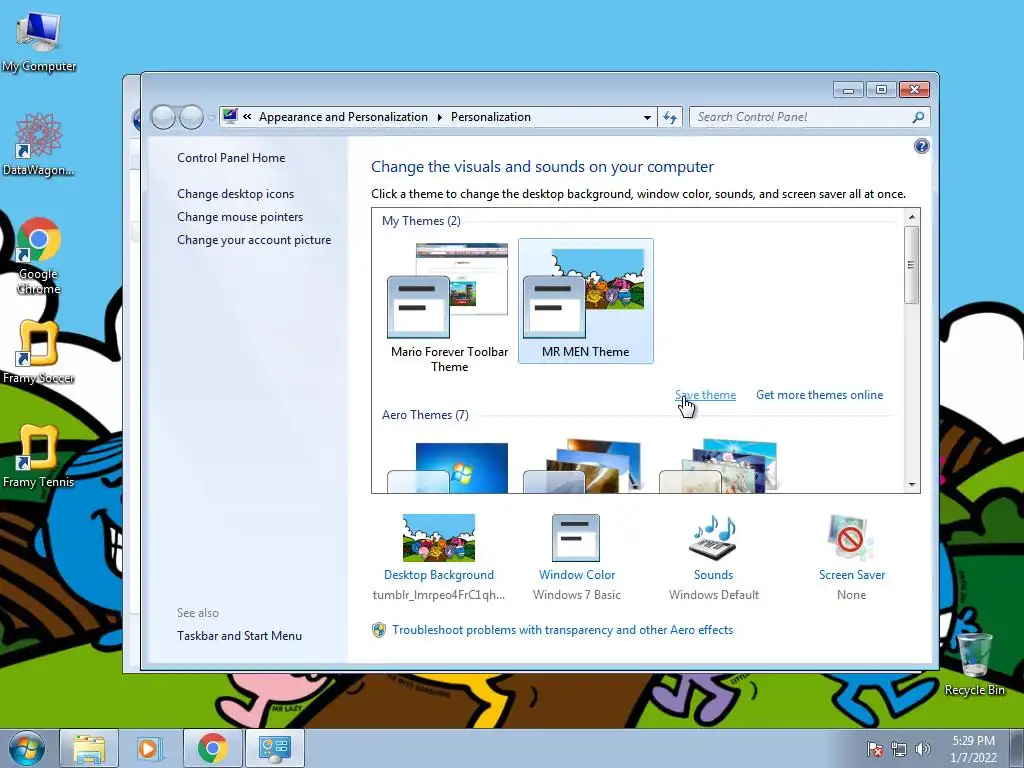The height and width of the screenshot is (768, 1024).
Task: Click the Save theme link
Action: point(705,394)
